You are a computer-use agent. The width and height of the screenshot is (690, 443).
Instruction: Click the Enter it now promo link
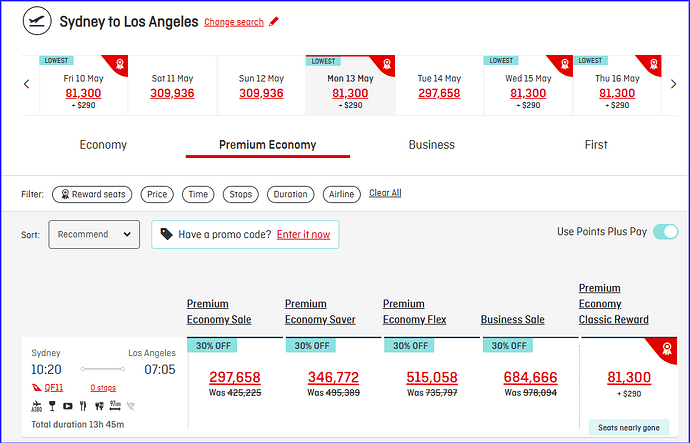pos(303,234)
